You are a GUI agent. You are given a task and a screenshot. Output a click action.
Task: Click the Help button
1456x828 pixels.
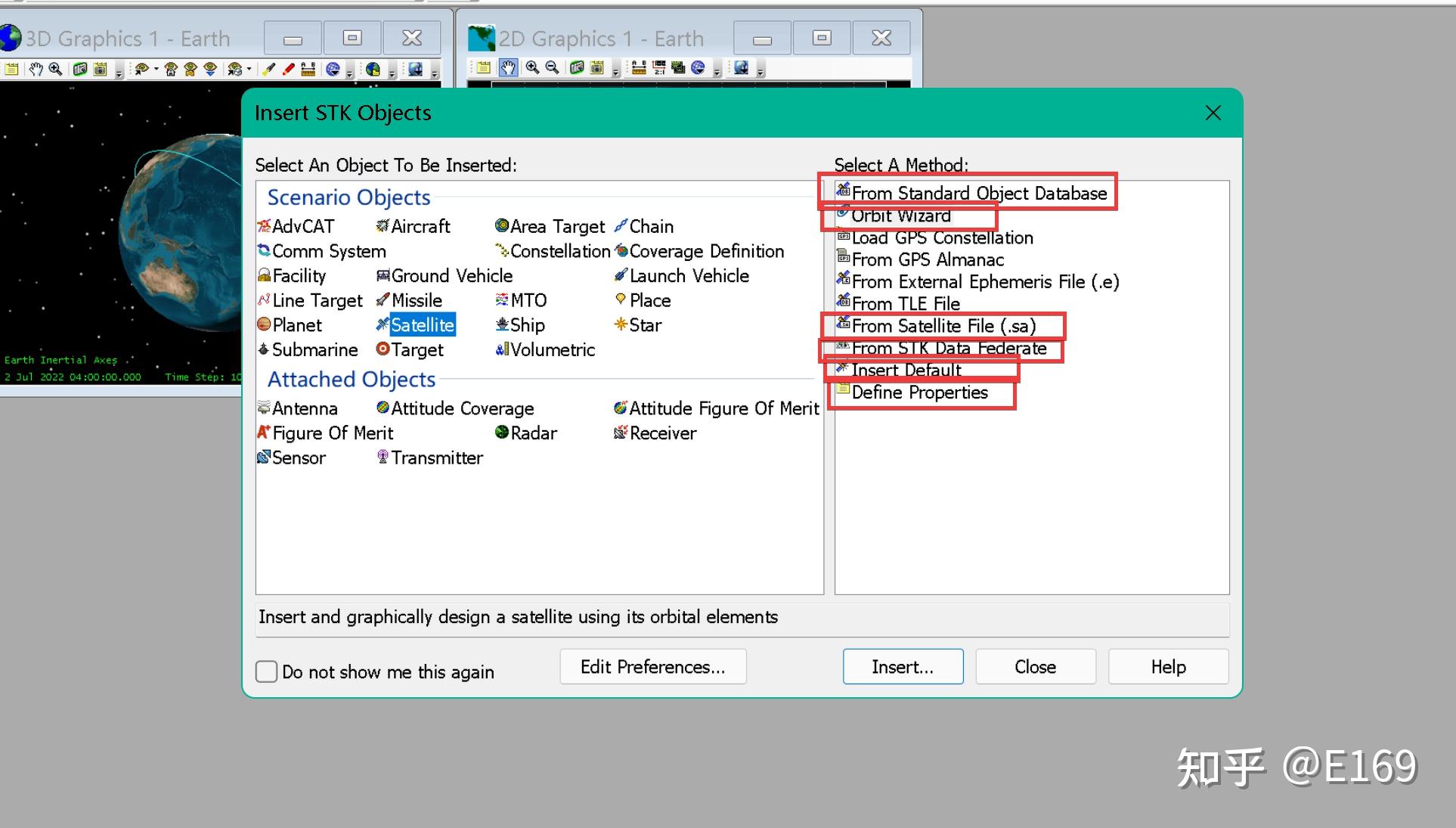[1167, 666]
